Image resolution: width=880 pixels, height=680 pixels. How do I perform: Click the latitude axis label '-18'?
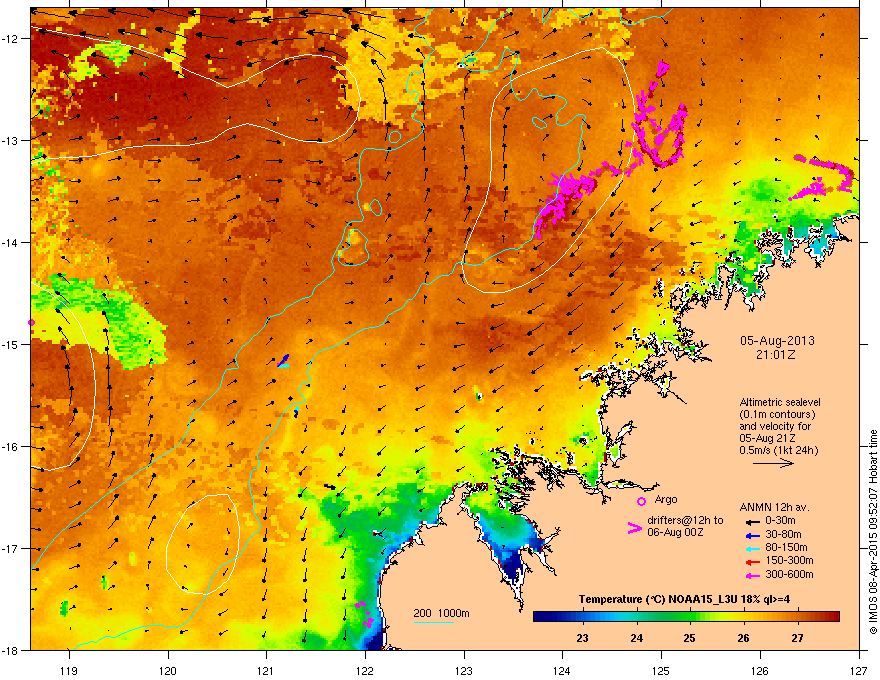pyautogui.click(x=11, y=650)
